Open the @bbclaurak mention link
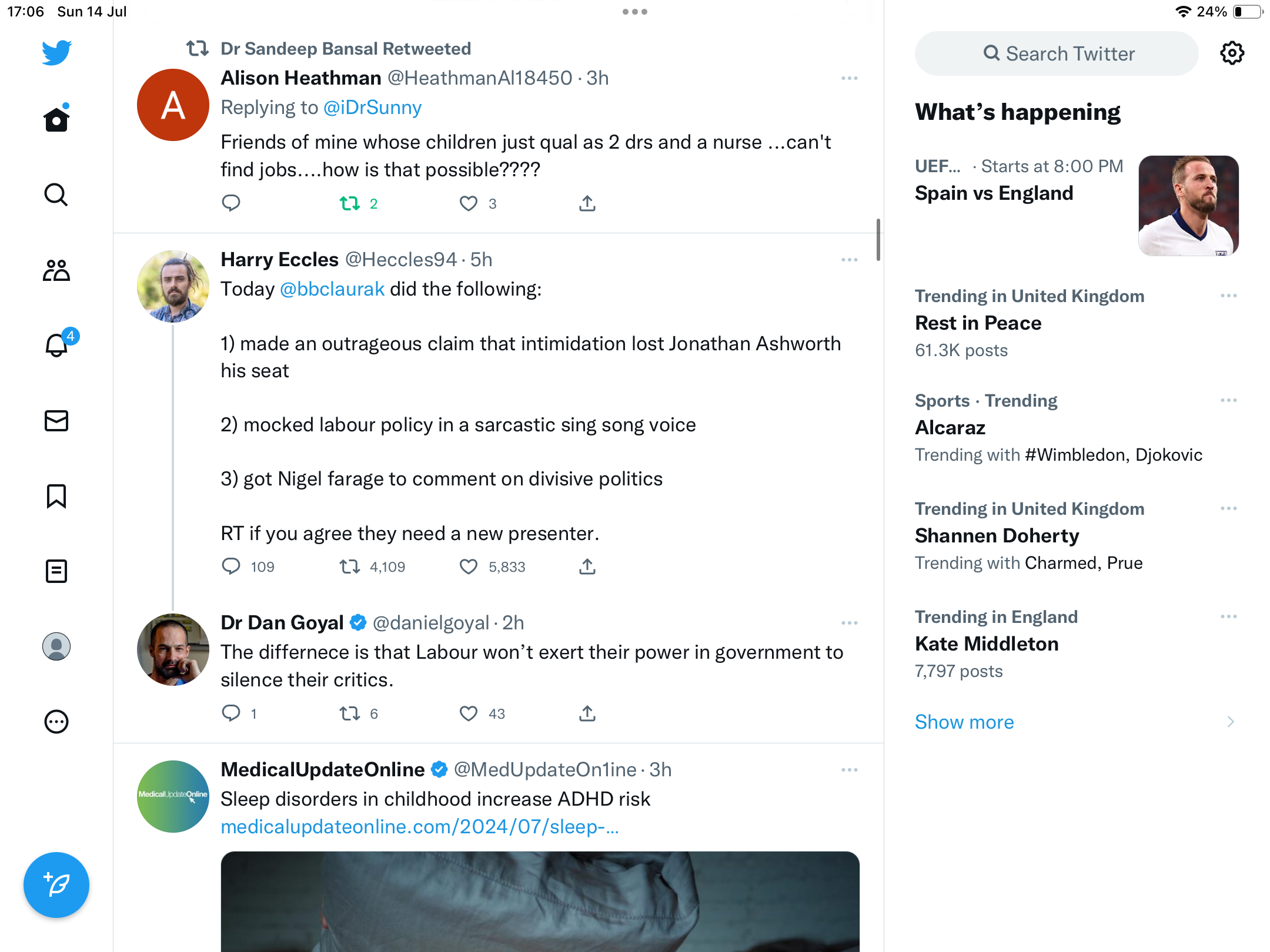The width and height of the screenshot is (1270, 952). (332, 289)
